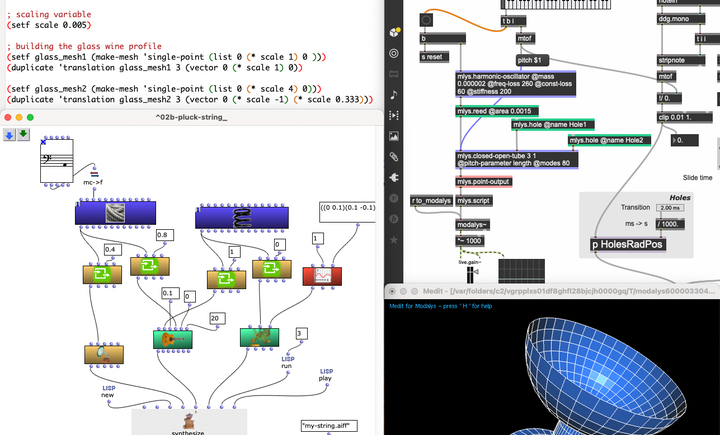720x435 pixels.
Task: Click the bullseye target icon in sidebar
Action: coord(394,52)
